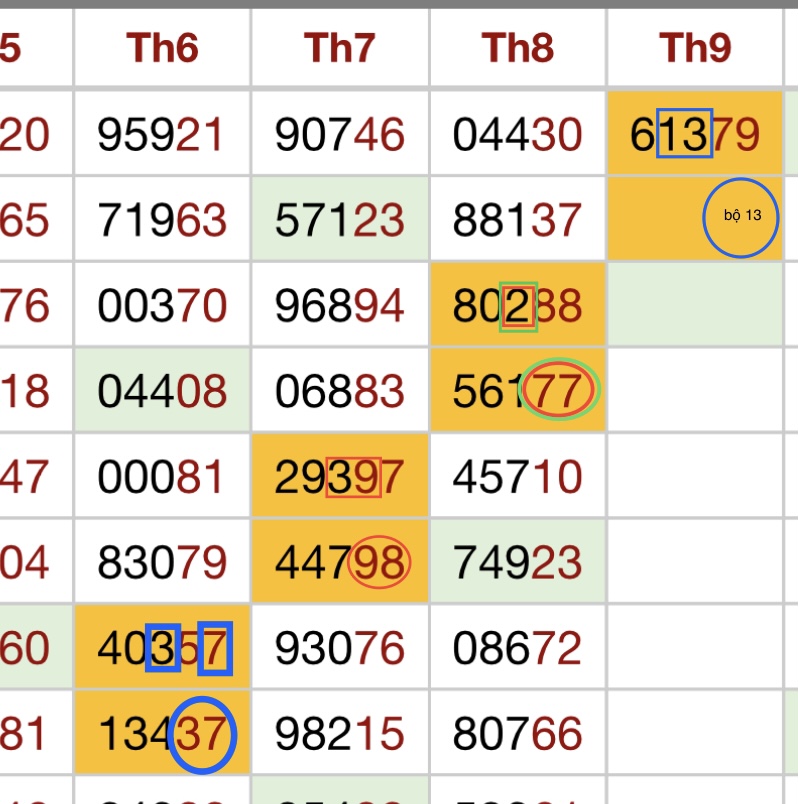Select the Th7 column header
The width and height of the screenshot is (798, 804).
(340, 48)
